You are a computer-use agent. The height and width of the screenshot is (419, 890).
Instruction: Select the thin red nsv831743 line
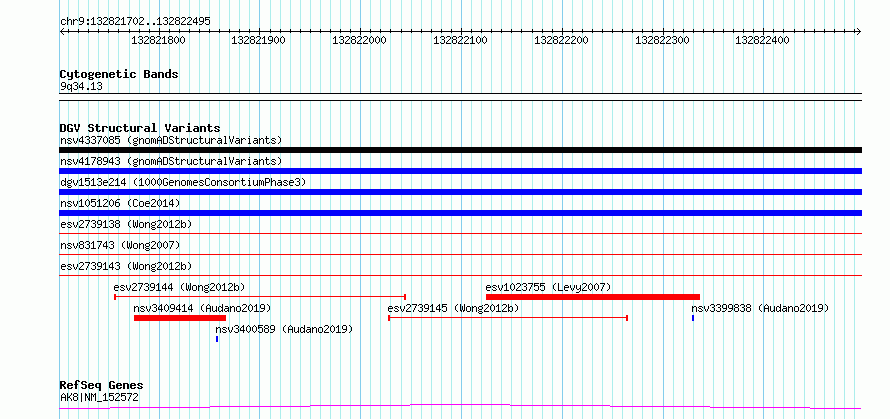coord(460,254)
